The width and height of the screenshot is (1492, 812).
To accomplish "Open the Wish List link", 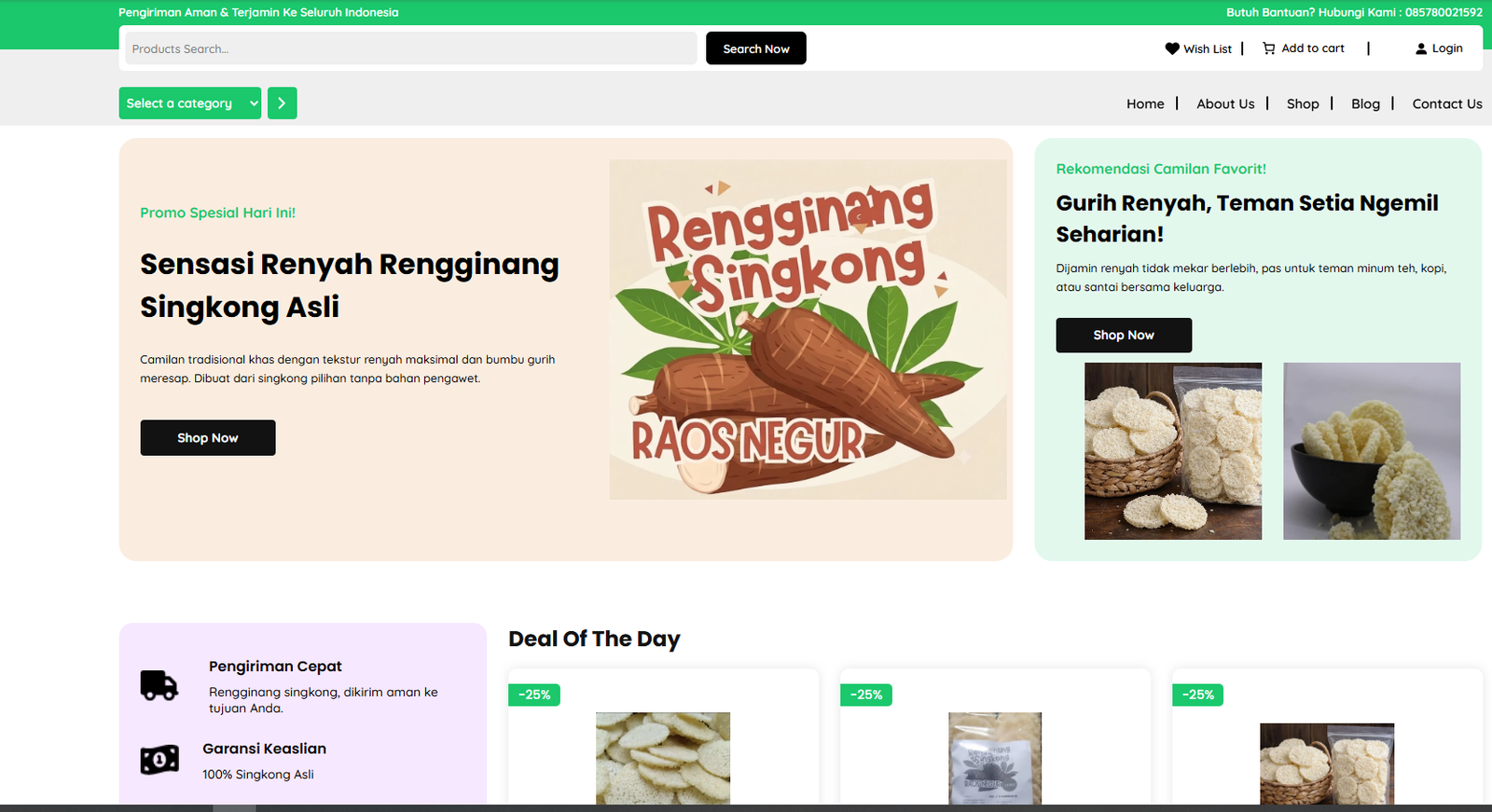I will (1208, 48).
